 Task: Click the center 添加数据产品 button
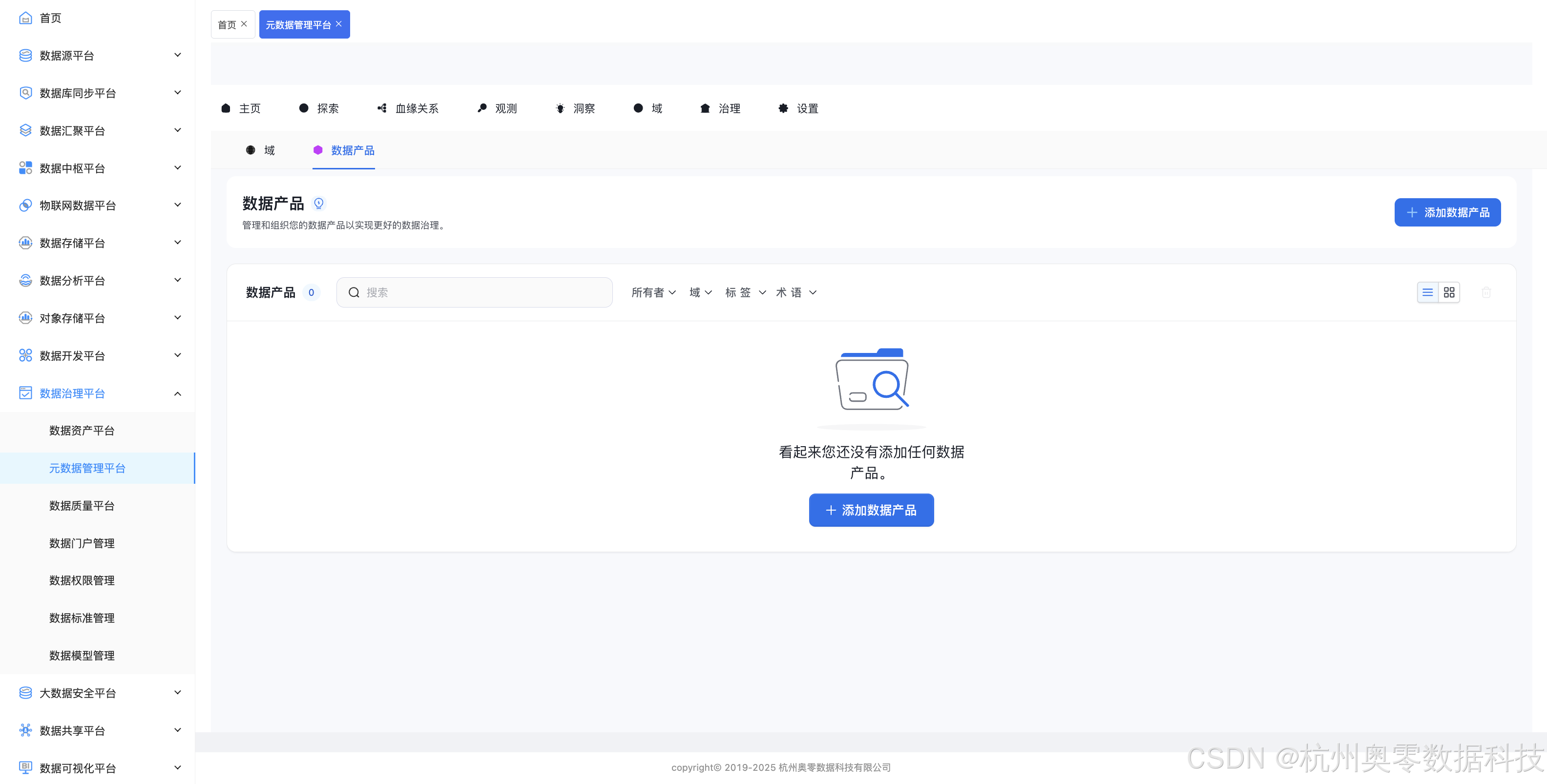click(871, 510)
